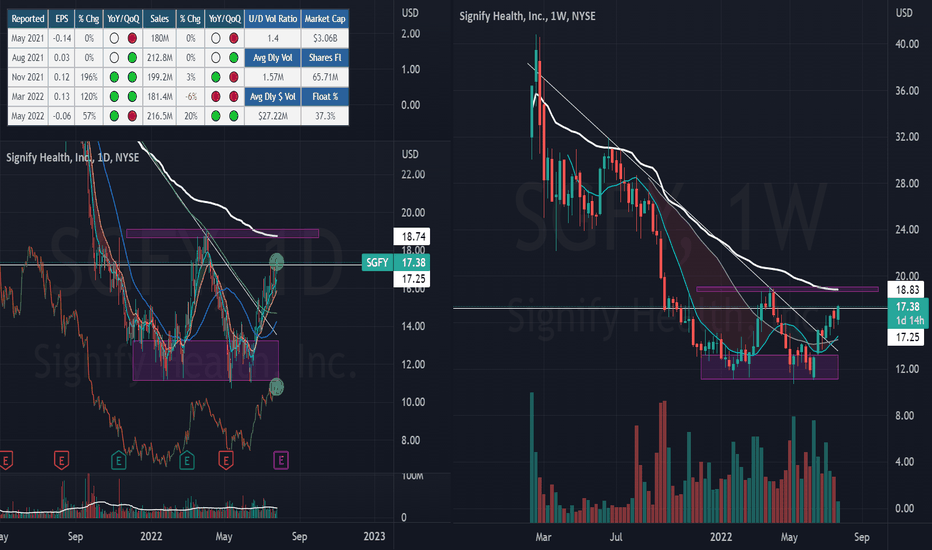Open the Signify Health 1W NYSE chart title
The image size is (932, 550).
527,16
